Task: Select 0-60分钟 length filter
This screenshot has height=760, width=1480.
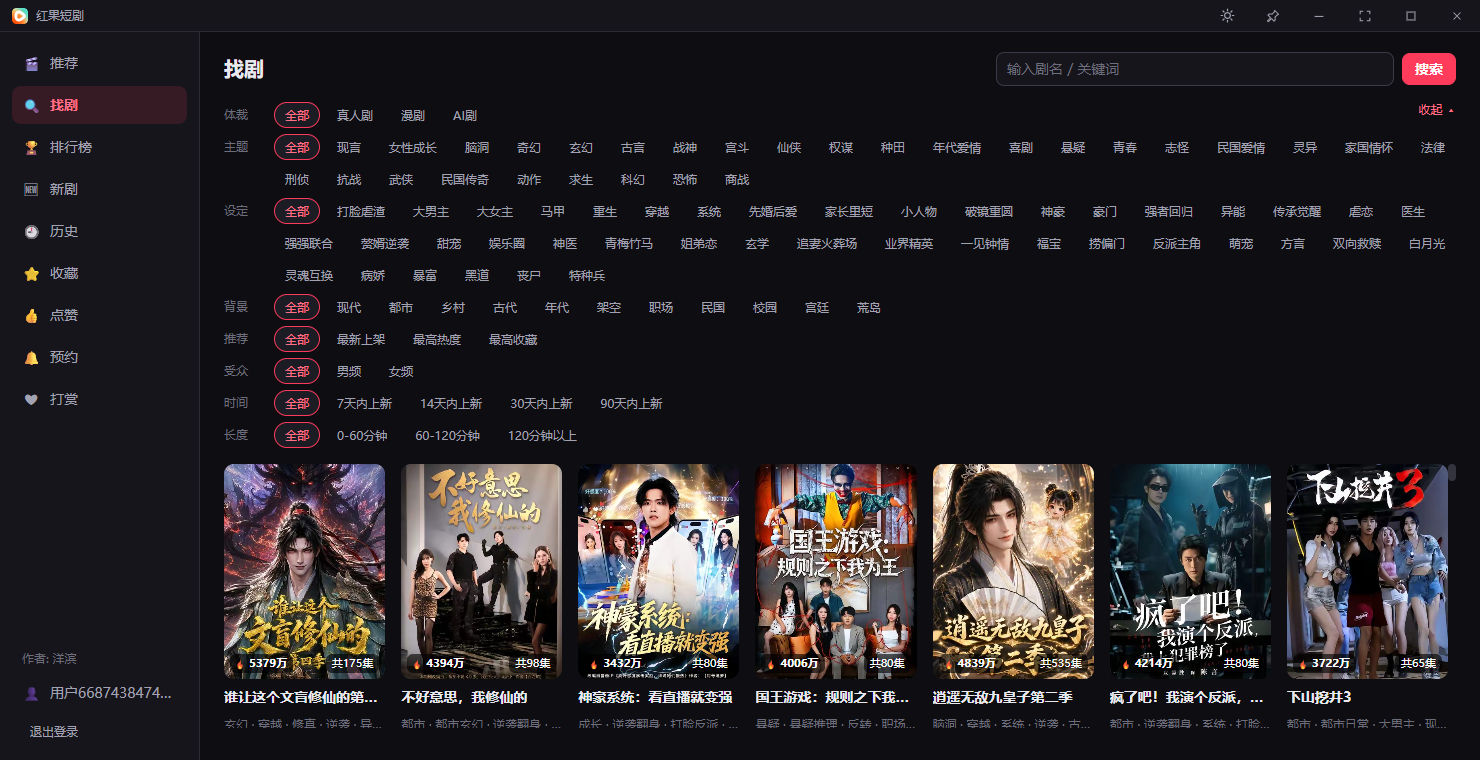Action: [362, 436]
